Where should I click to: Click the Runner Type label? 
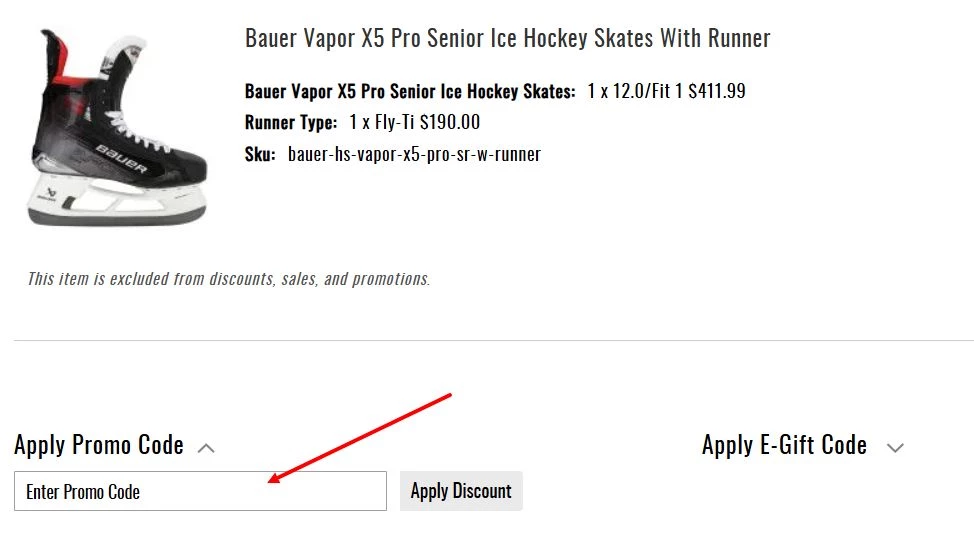[291, 123]
